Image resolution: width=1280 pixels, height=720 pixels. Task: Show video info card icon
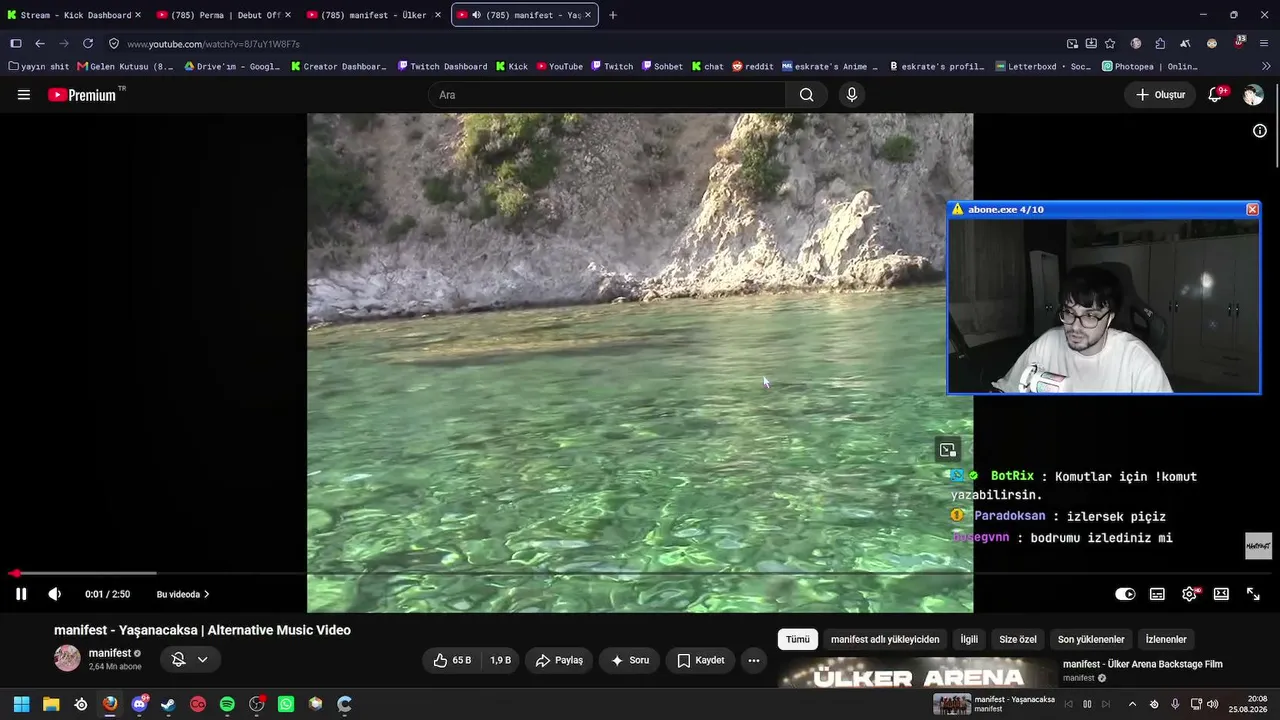1260,131
